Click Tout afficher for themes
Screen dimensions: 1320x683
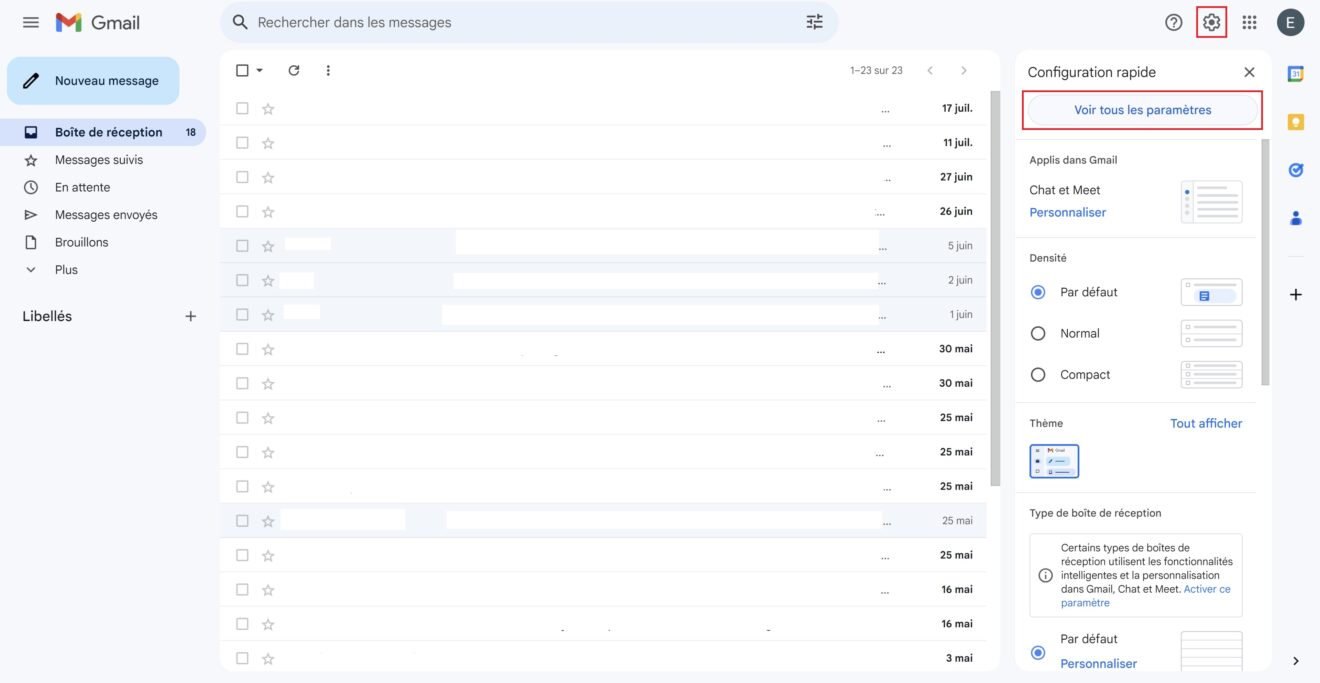pyautogui.click(x=1206, y=423)
